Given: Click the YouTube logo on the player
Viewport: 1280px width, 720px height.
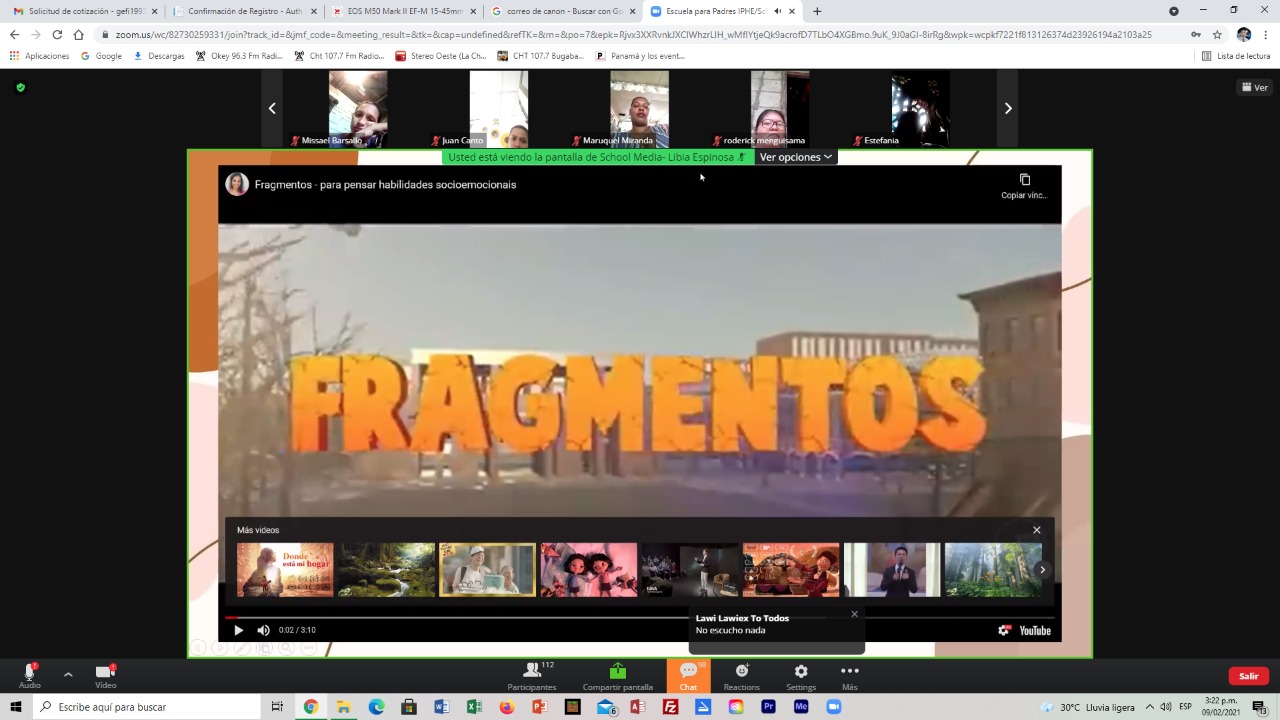Looking at the screenshot, I should [x=1035, y=631].
